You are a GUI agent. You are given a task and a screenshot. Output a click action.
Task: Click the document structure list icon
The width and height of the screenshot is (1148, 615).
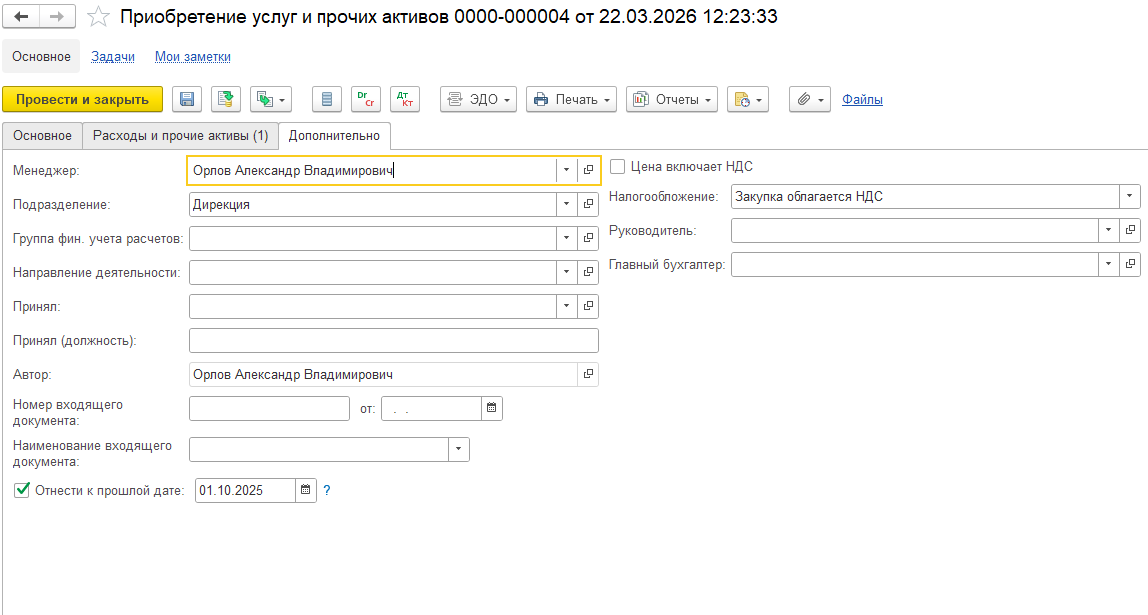327,99
